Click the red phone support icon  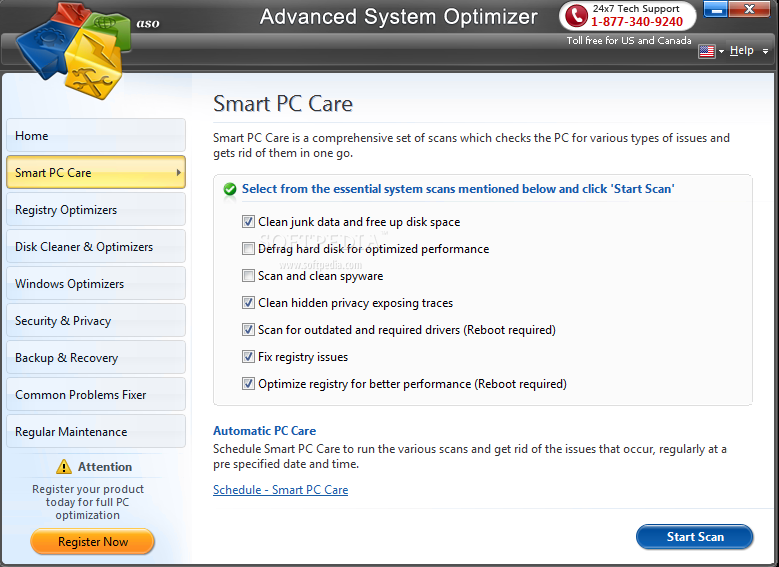pos(576,16)
